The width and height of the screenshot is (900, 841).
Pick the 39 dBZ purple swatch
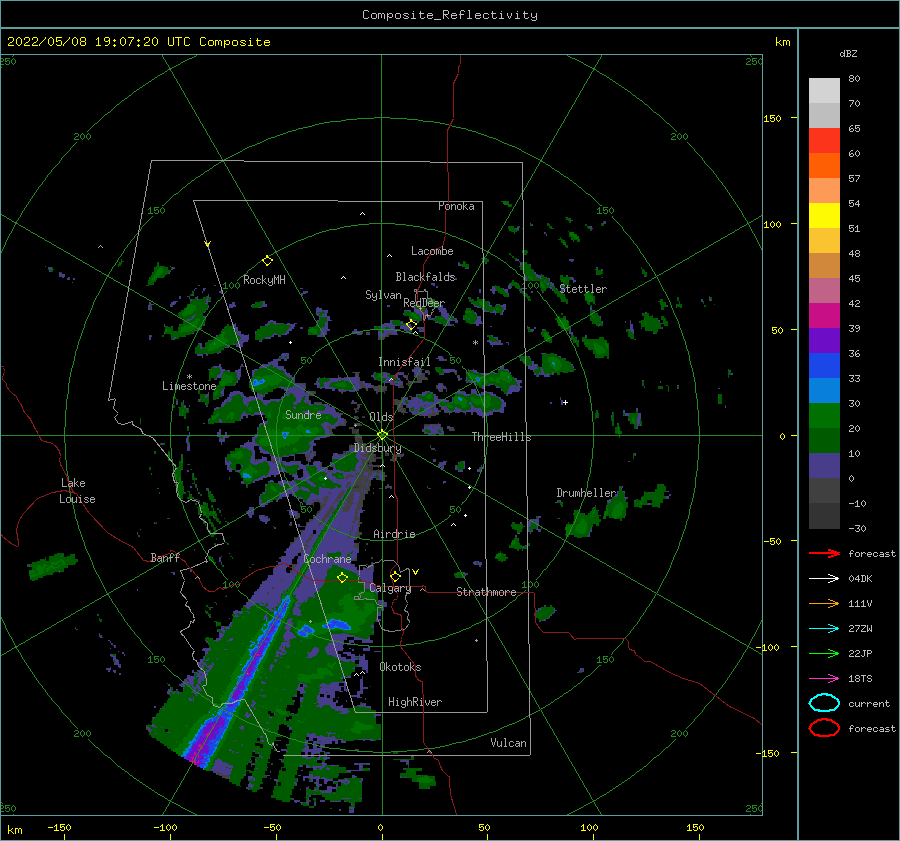click(824, 340)
